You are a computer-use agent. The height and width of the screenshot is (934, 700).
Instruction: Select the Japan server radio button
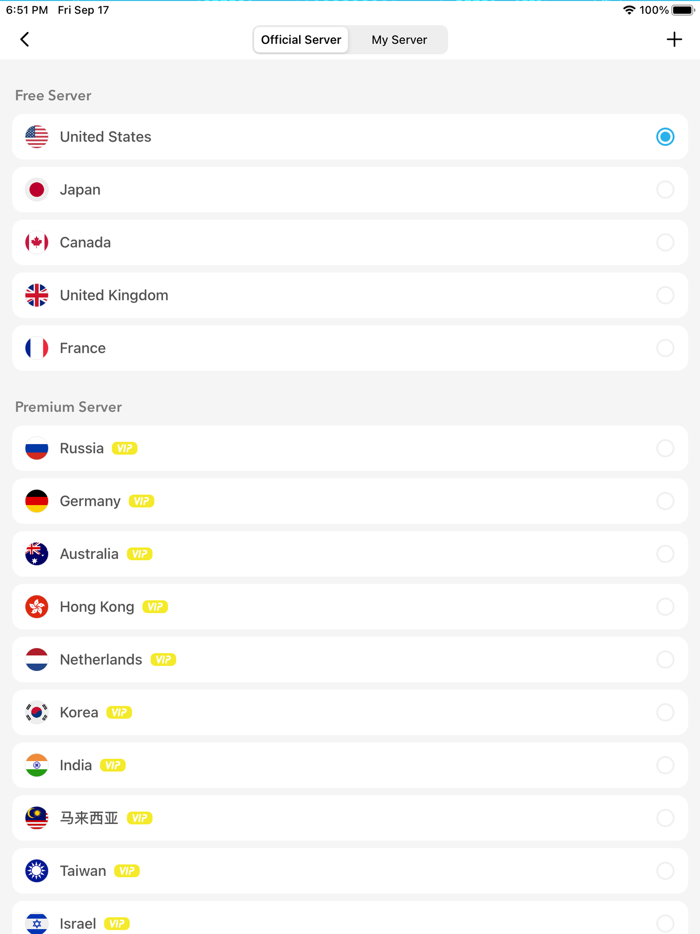coord(665,189)
